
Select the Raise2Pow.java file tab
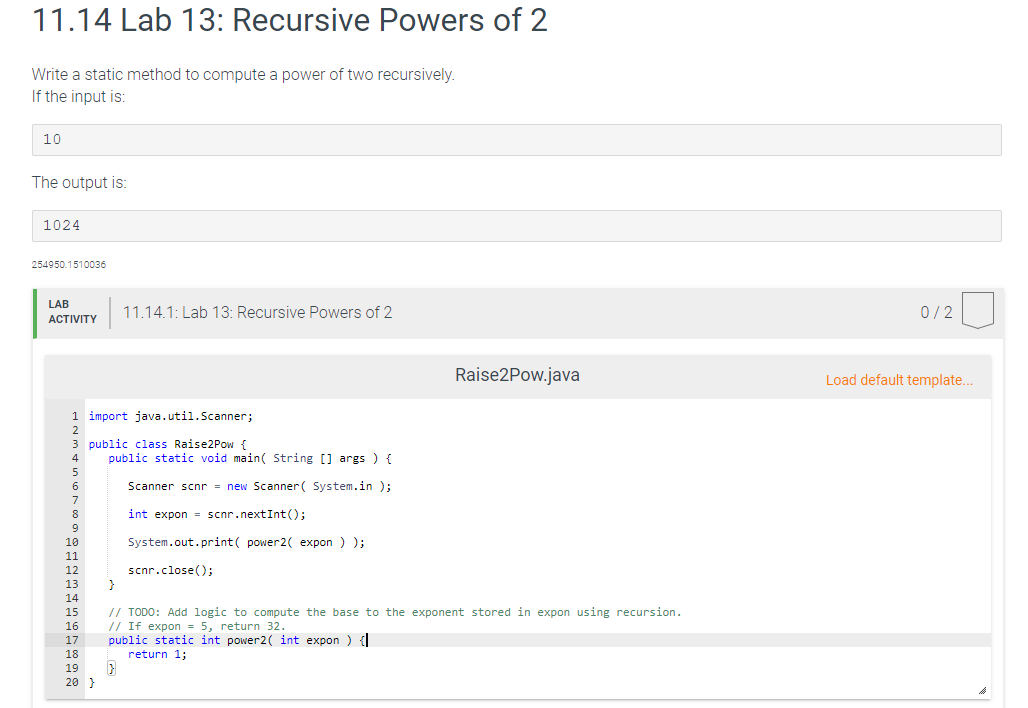[x=517, y=375]
